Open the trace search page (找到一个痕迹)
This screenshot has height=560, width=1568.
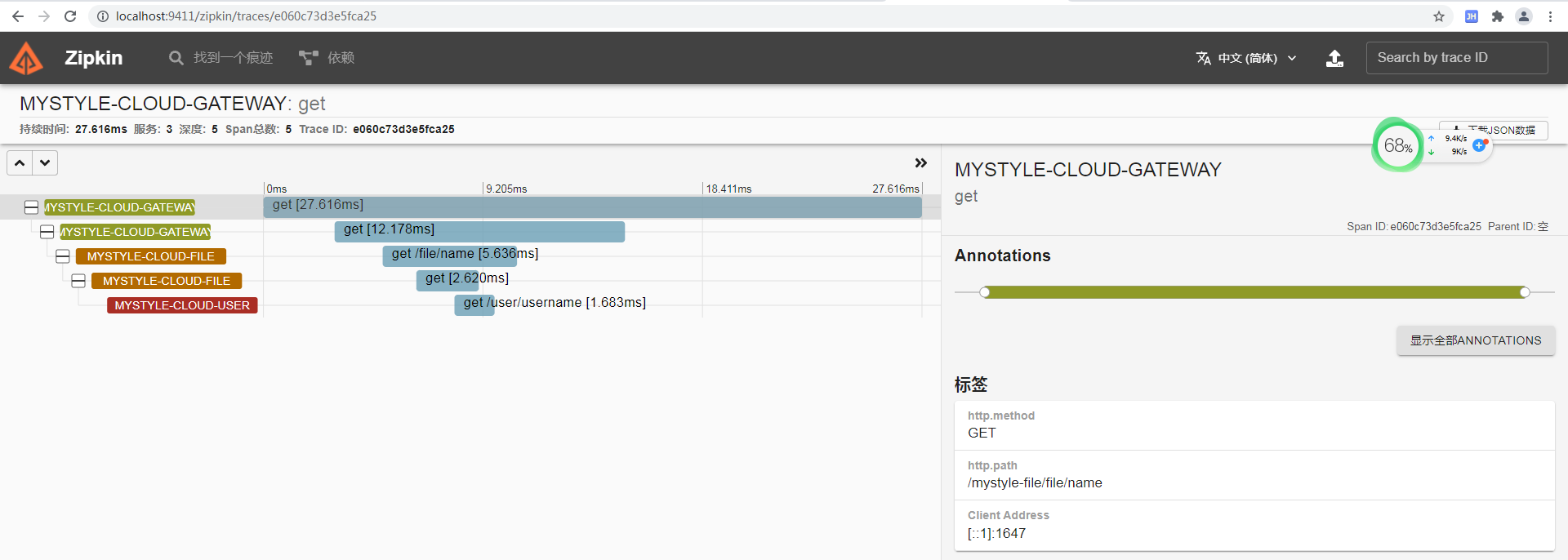pyautogui.click(x=221, y=58)
